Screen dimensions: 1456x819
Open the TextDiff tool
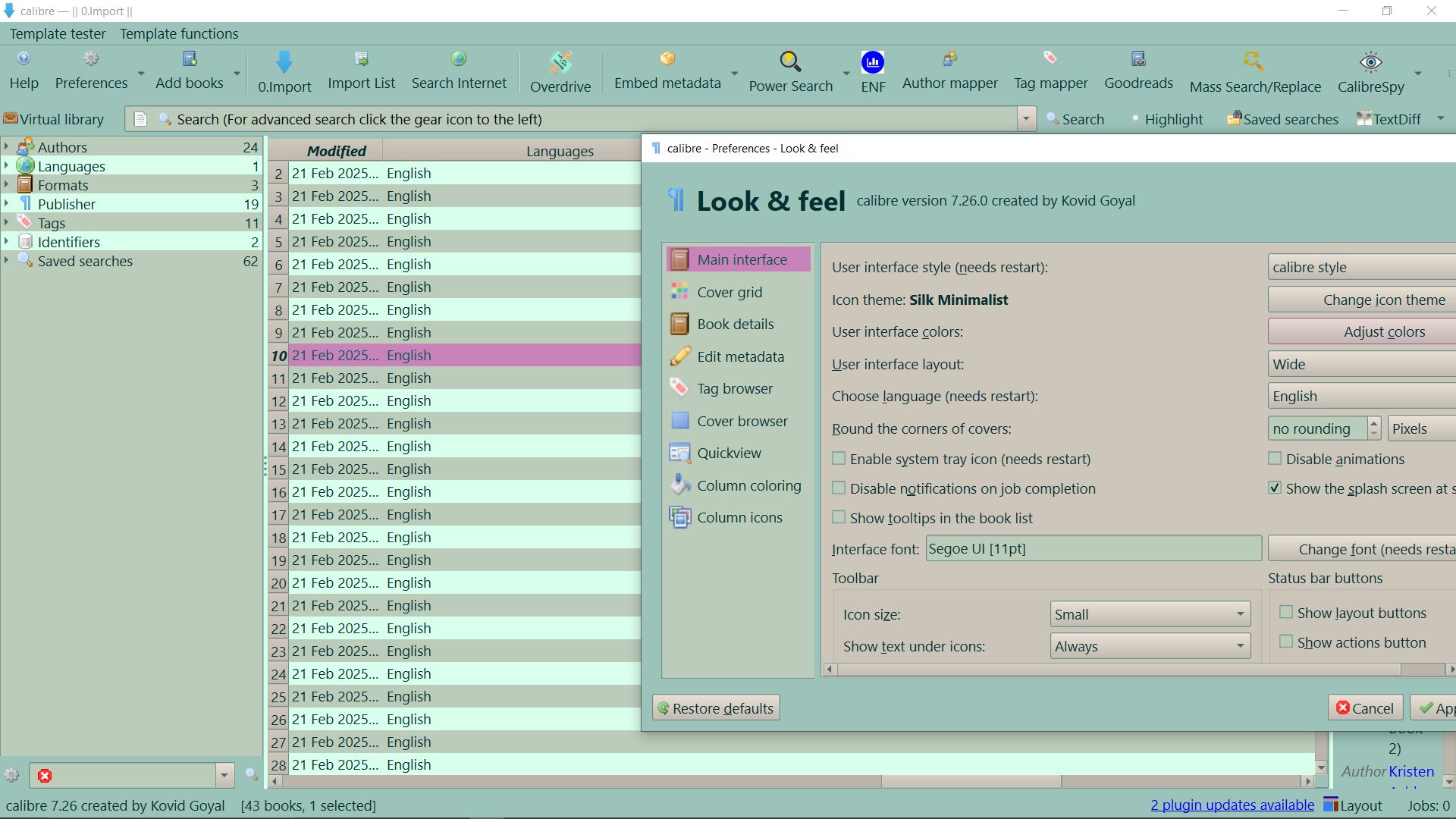pos(1389,119)
